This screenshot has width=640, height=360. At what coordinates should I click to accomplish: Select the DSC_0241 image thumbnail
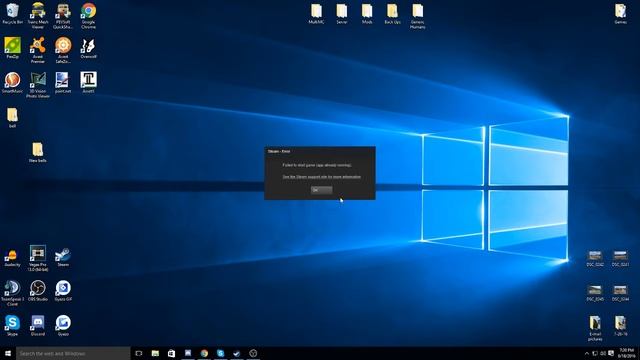click(620, 259)
